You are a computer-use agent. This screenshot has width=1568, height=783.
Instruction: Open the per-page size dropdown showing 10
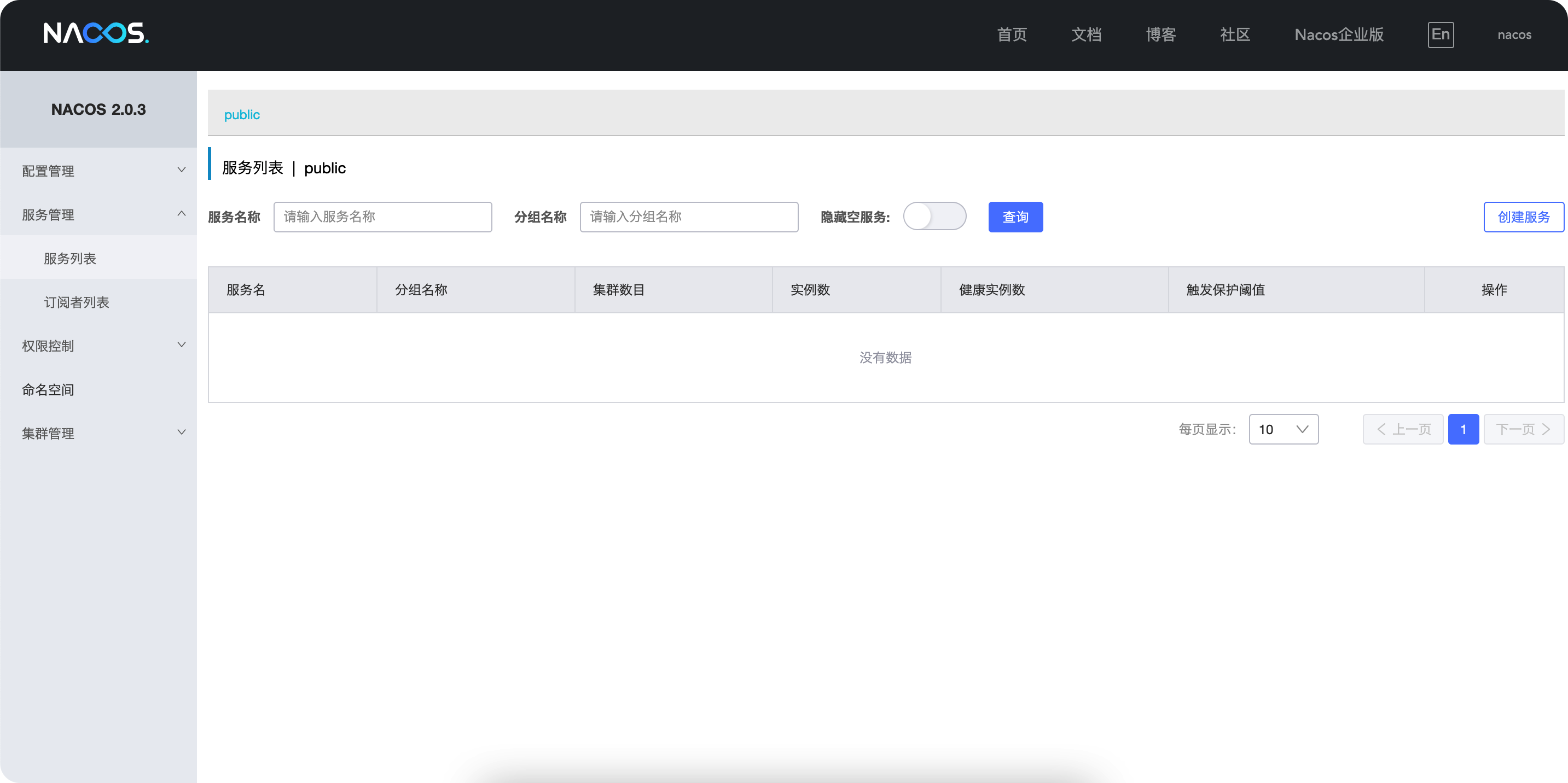(1283, 430)
